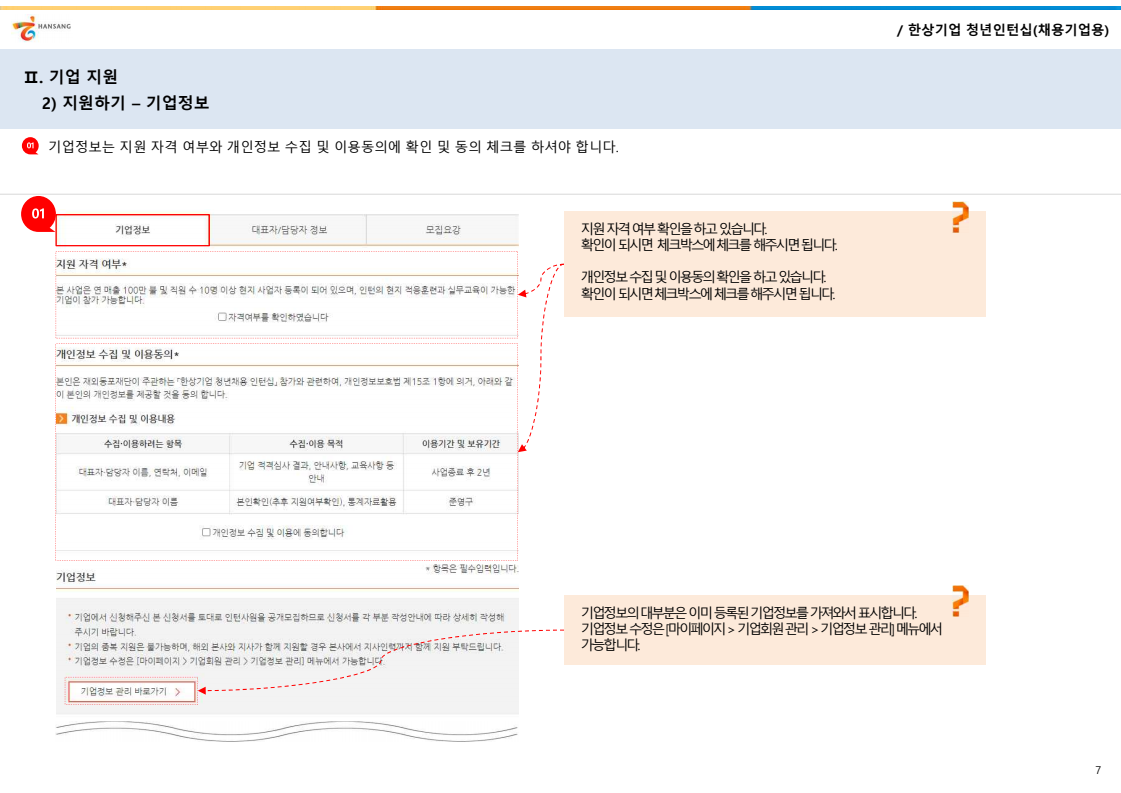Viewport: 1121px width, 793px height.
Task: Click the 지원 자격 여부 section heading
Action: (x=92, y=263)
